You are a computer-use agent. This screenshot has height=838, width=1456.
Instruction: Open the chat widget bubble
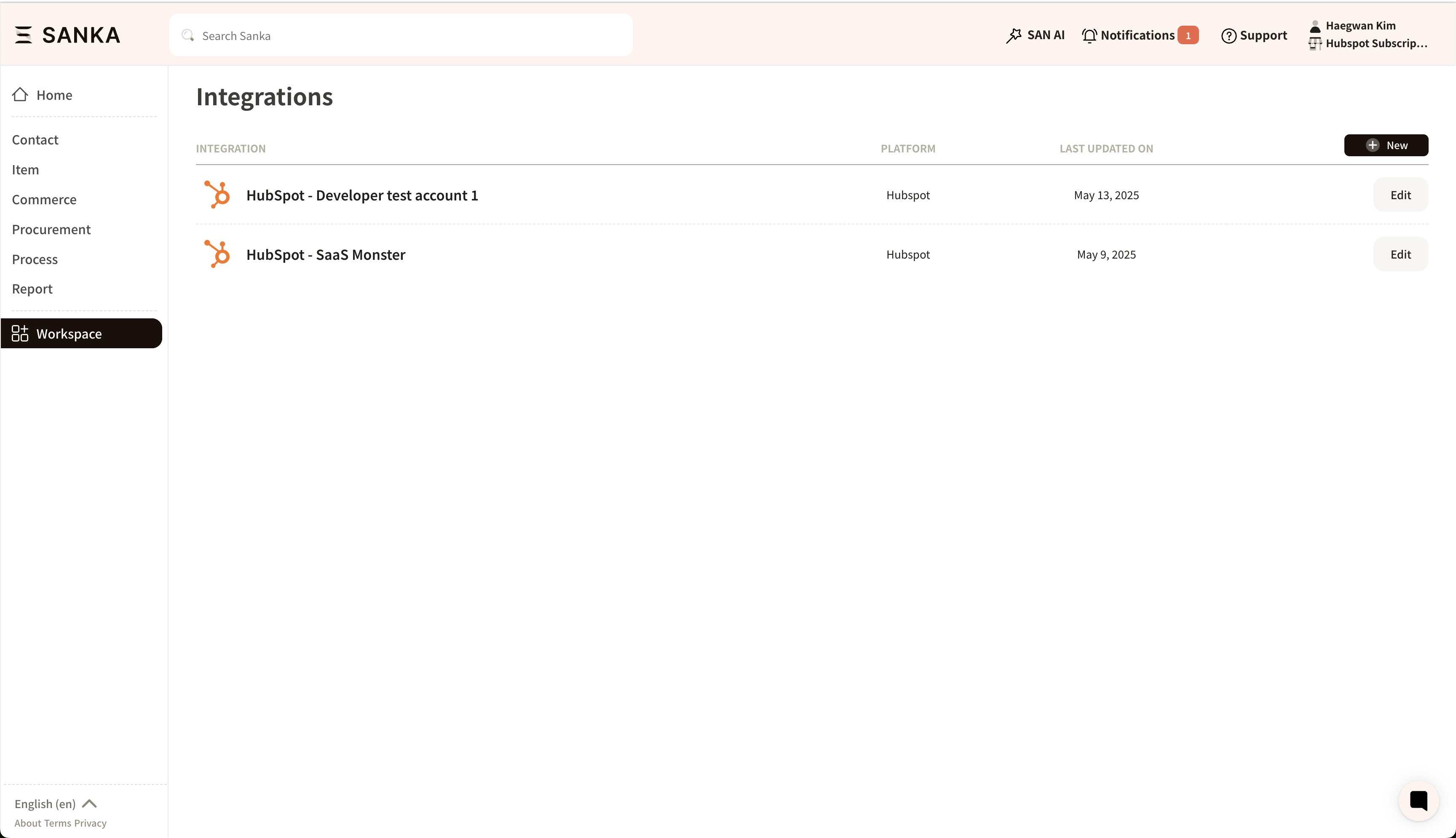point(1418,800)
